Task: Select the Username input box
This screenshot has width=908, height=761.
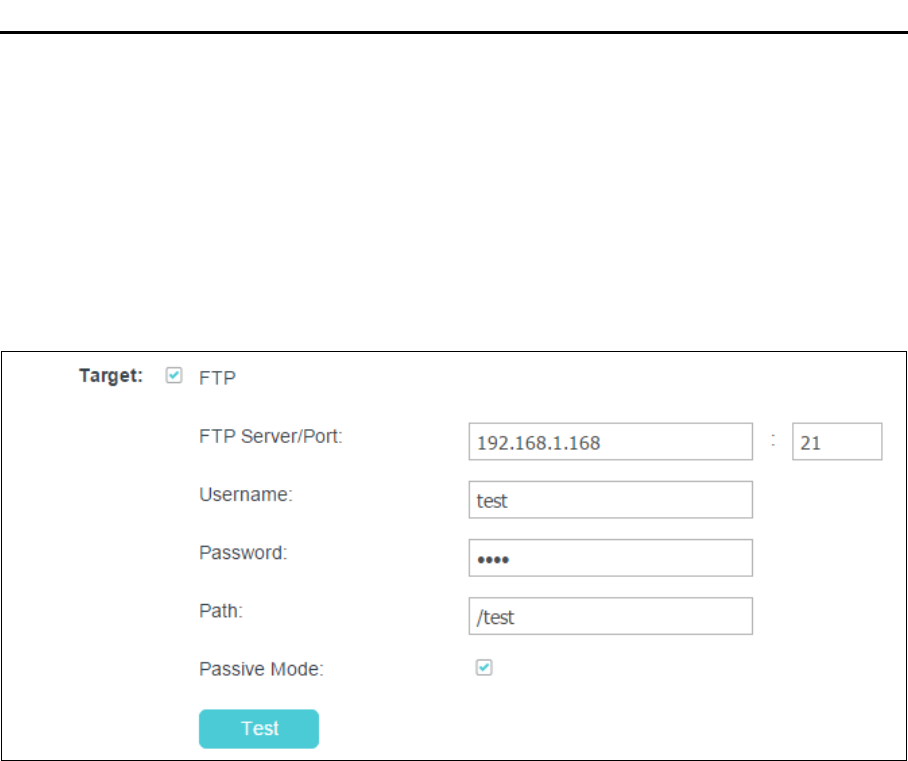Action: click(610, 500)
